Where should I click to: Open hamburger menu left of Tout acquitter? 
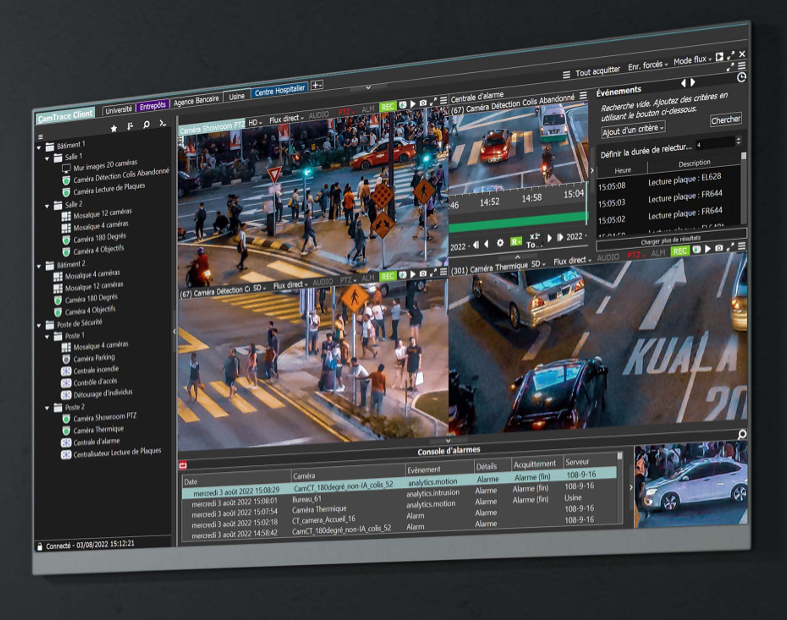click(x=566, y=75)
